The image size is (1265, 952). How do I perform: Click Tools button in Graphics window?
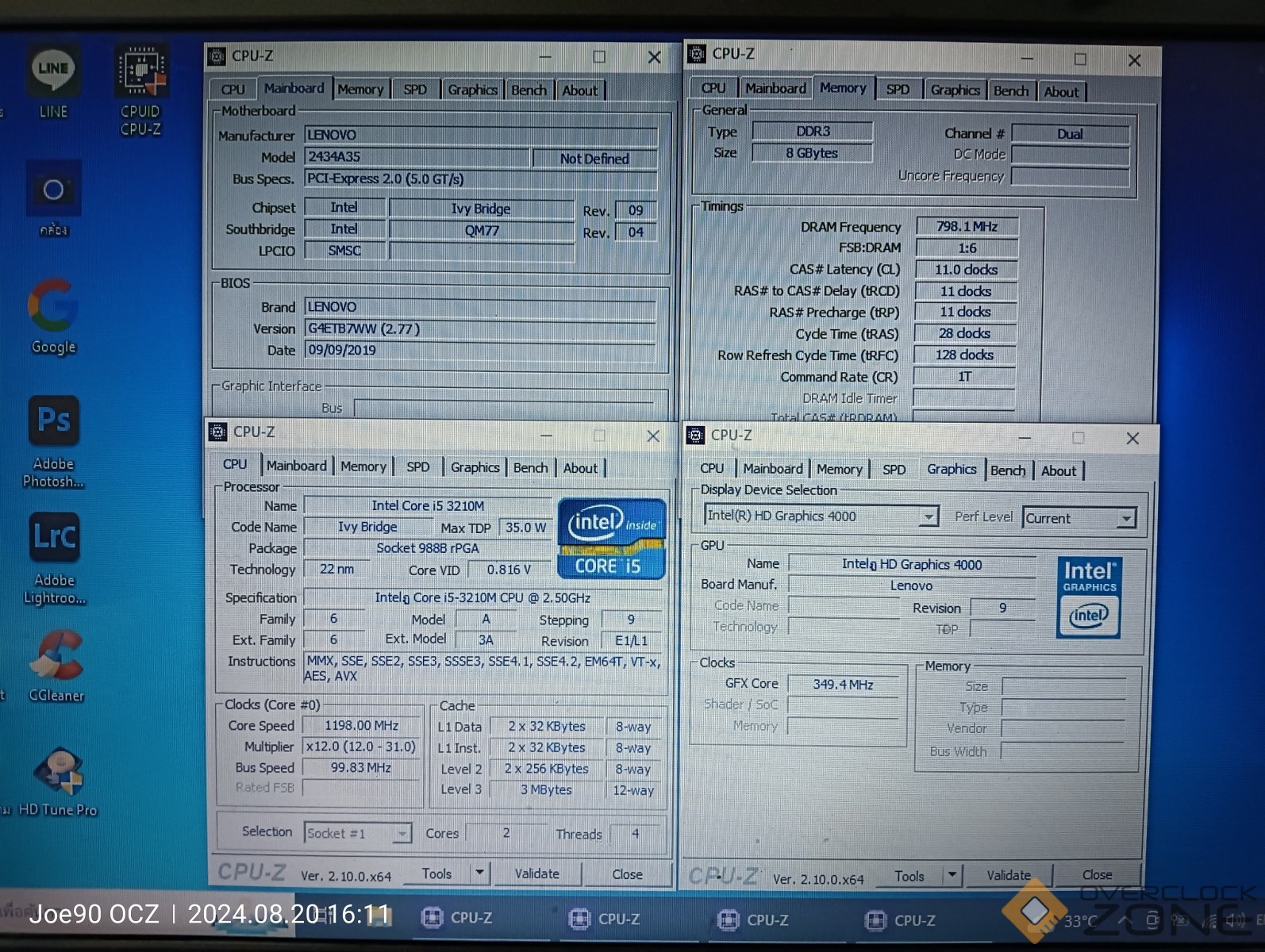pyautogui.click(x=909, y=876)
